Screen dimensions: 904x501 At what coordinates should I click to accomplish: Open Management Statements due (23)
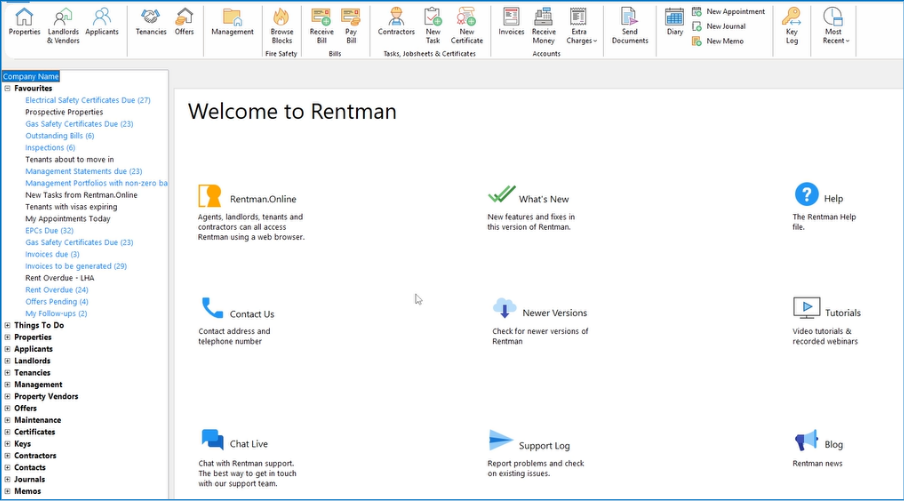point(84,171)
